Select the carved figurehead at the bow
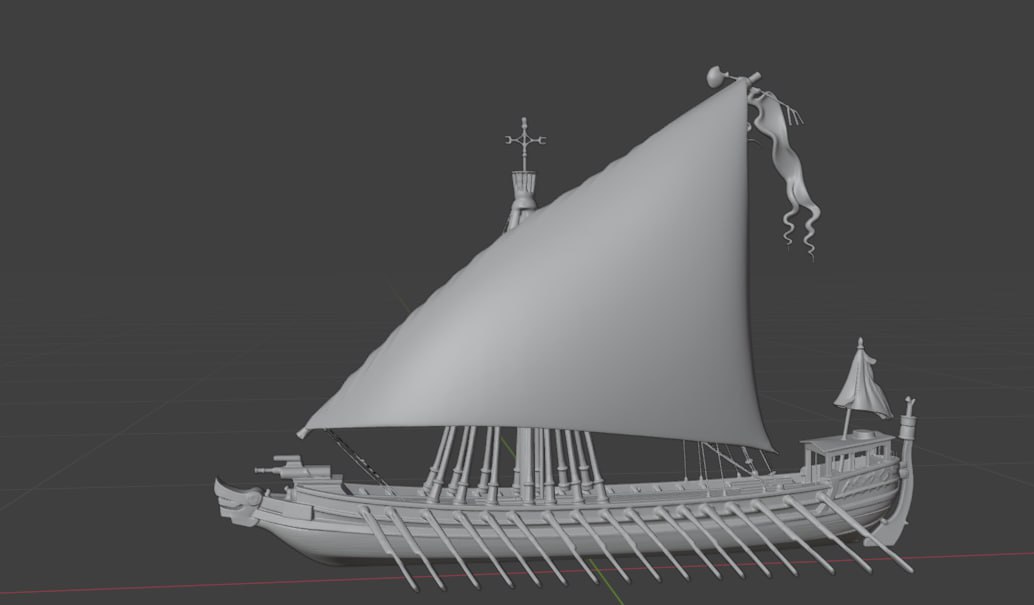1034x605 pixels. pos(235,502)
